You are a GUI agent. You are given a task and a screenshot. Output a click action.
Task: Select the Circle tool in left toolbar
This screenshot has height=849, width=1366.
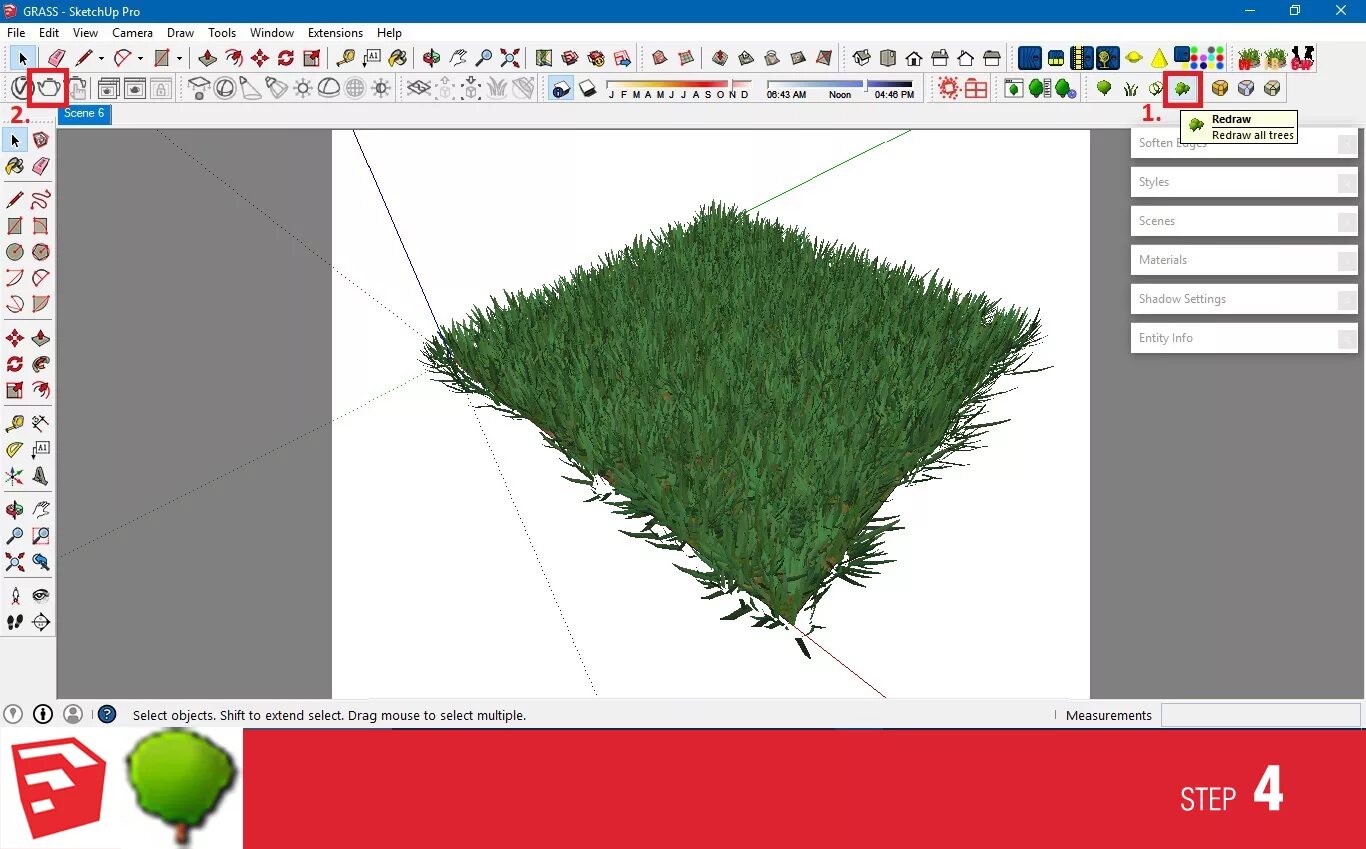(x=15, y=252)
